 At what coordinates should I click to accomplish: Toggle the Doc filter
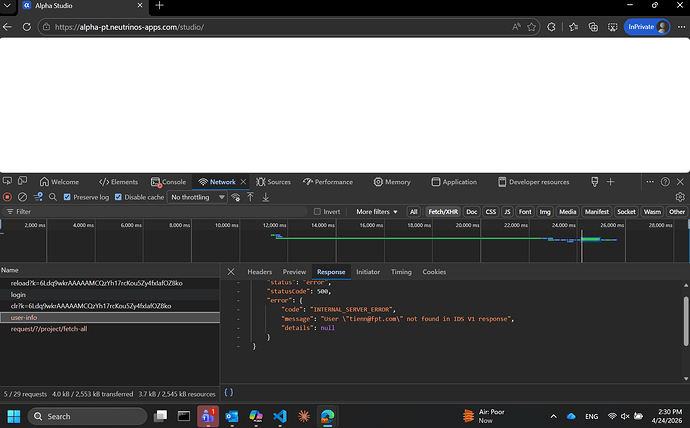pos(472,212)
